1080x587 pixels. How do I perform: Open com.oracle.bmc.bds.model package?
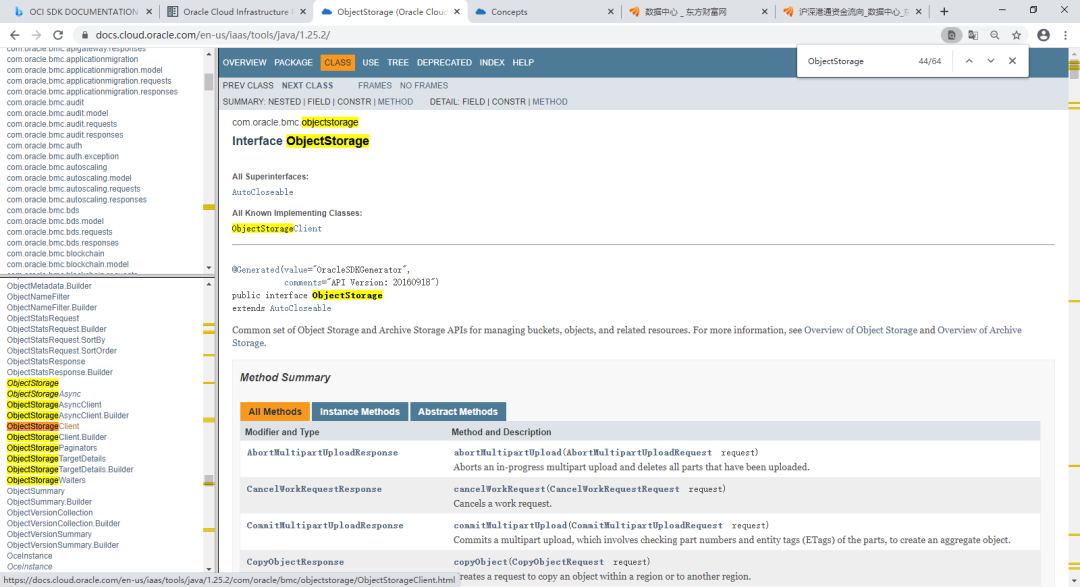[55, 221]
